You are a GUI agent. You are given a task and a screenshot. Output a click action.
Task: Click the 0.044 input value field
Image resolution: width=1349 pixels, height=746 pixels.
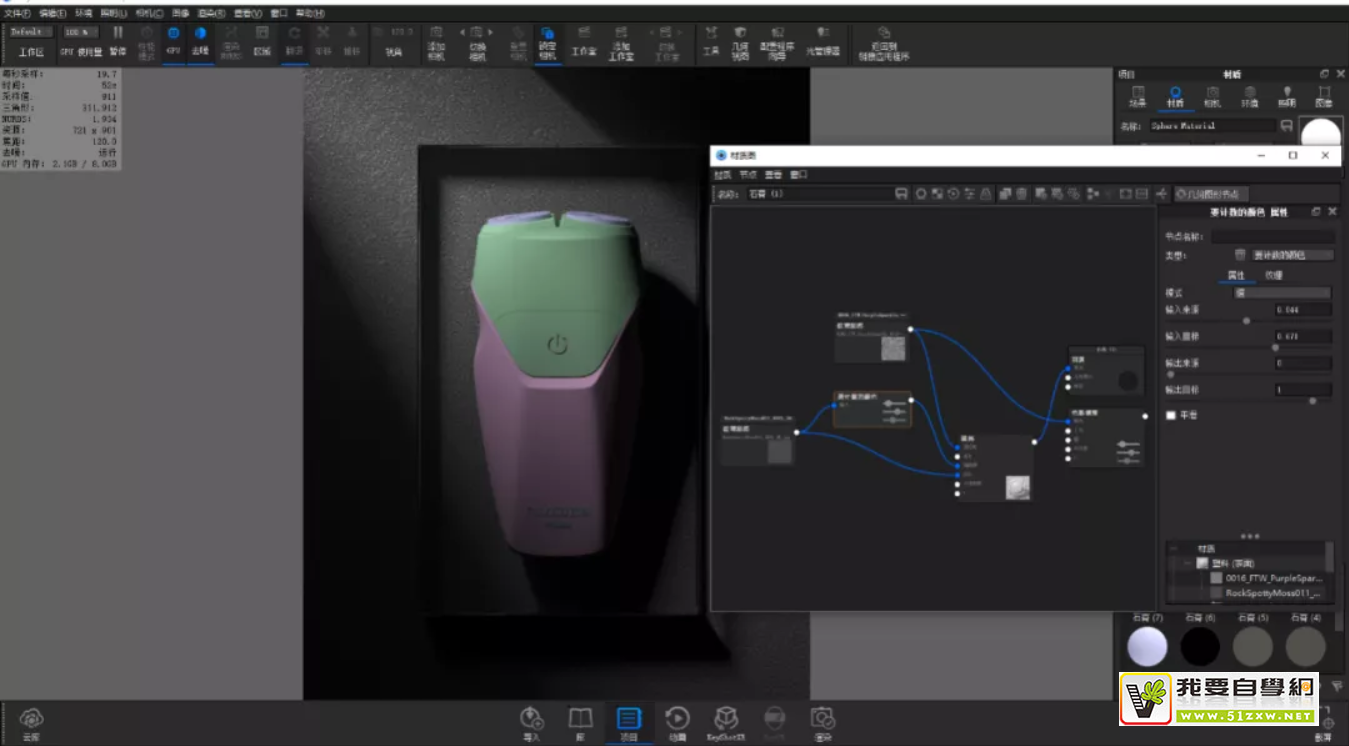(x=1302, y=310)
